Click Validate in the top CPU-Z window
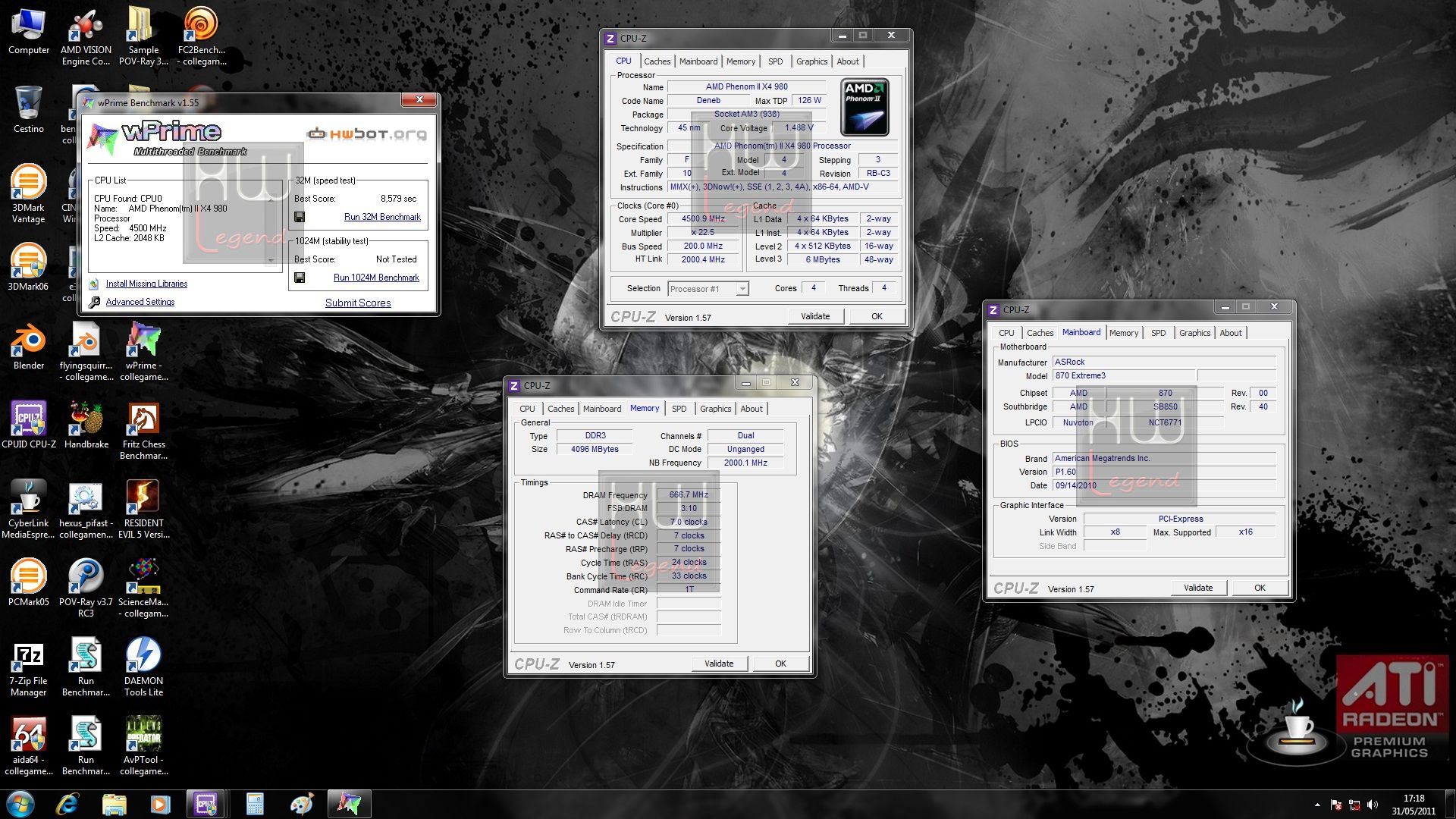Screen dimensions: 1456x819 pos(815,316)
